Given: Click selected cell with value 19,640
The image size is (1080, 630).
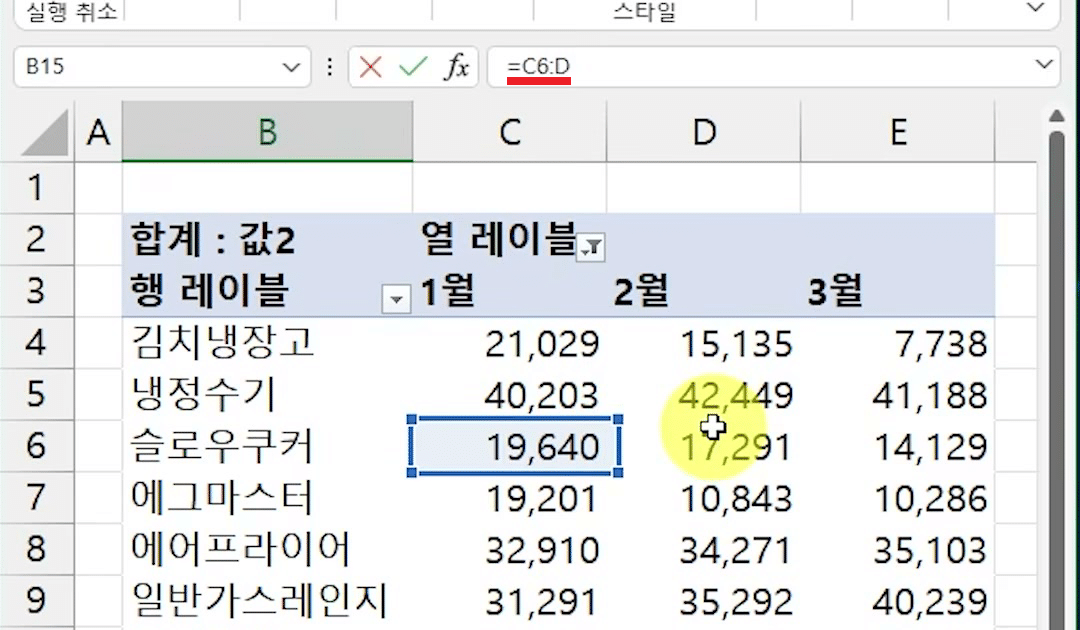Looking at the screenshot, I should coord(516,446).
